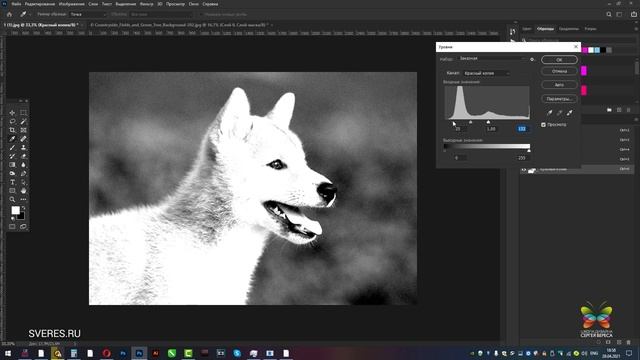Select the Gradient tool

[12, 165]
